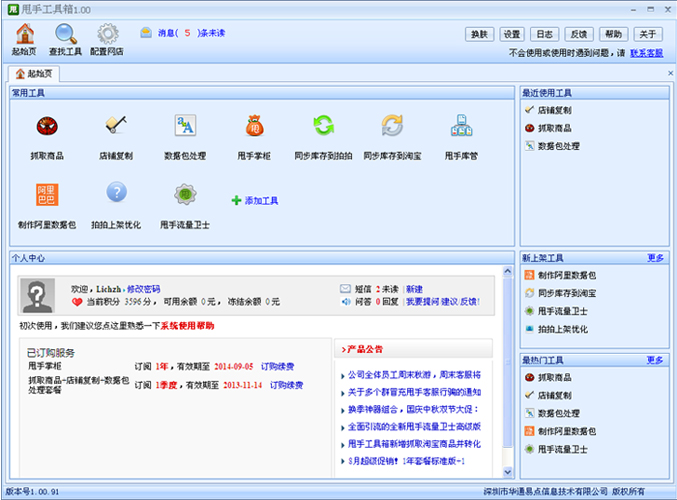Screen dimensions: 677x500
Task: Click the 短信 envelope icon
Action: (x=345, y=288)
